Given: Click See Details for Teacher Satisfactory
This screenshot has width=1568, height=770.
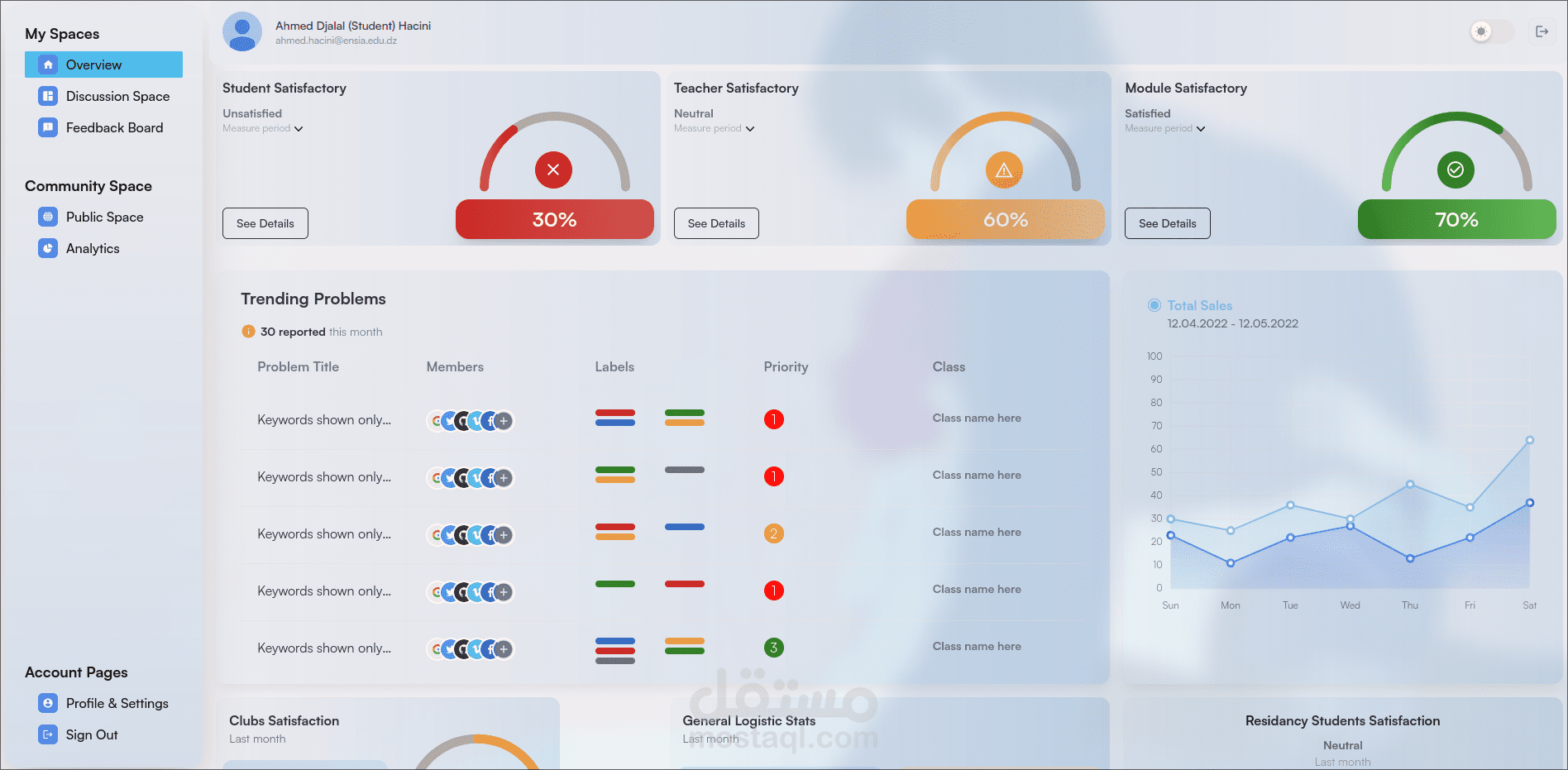Looking at the screenshot, I should click(716, 223).
